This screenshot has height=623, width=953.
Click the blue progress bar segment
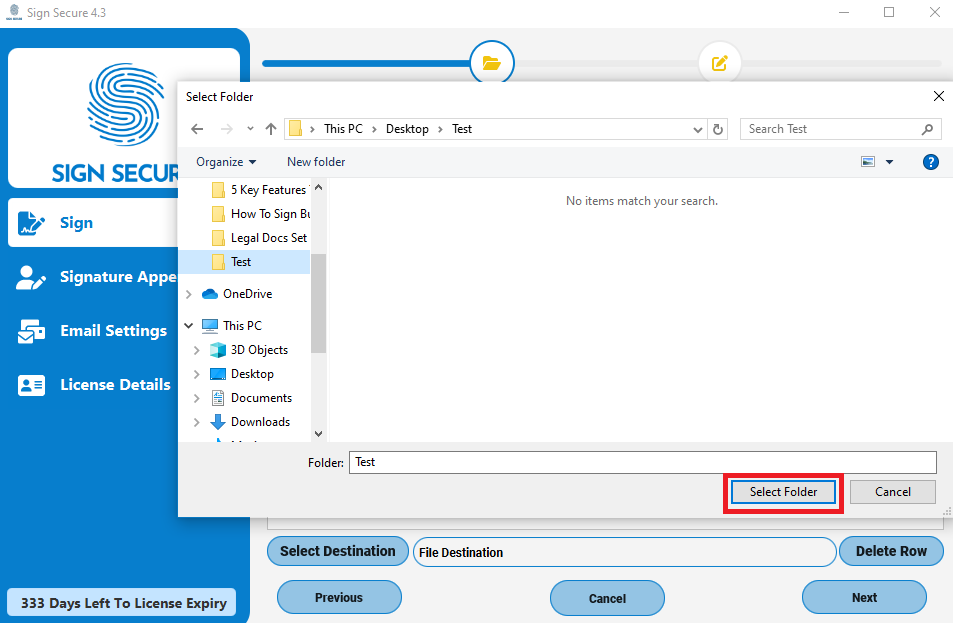[366, 63]
